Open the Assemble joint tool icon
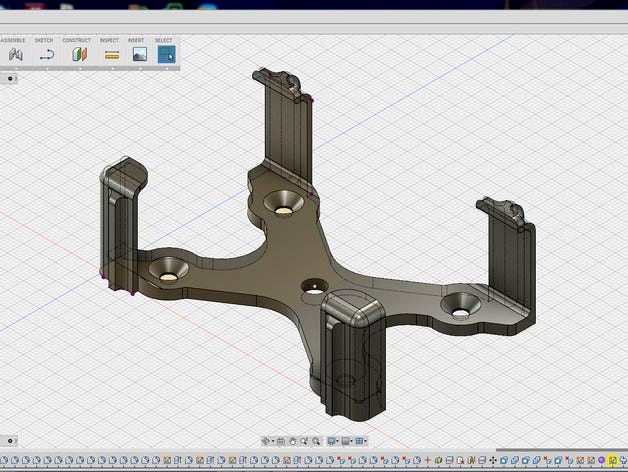The width and height of the screenshot is (628, 472). (16, 54)
